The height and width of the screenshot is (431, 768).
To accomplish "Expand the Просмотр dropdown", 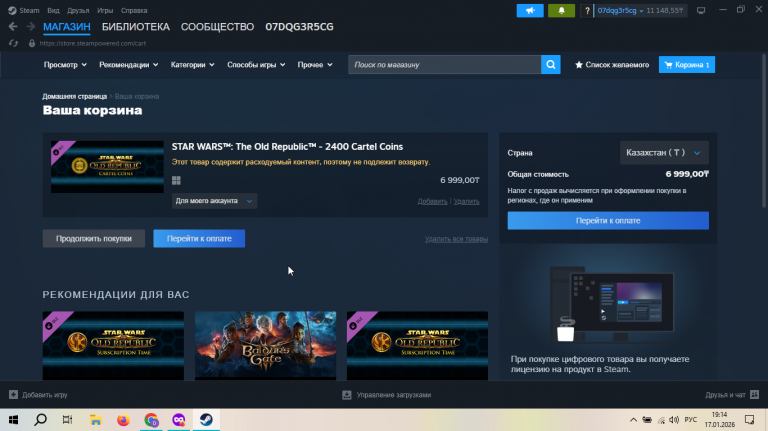I will click(x=65, y=65).
